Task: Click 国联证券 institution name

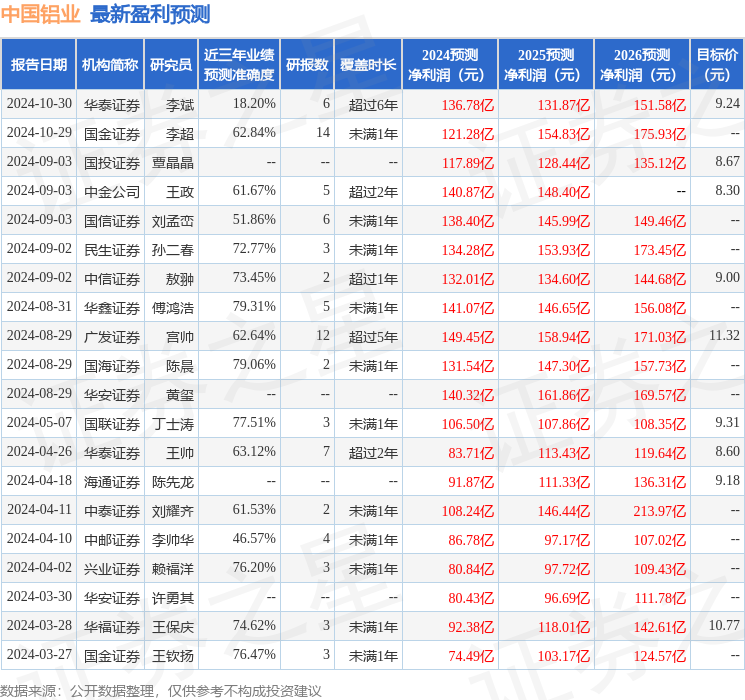Action: coord(112,424)
